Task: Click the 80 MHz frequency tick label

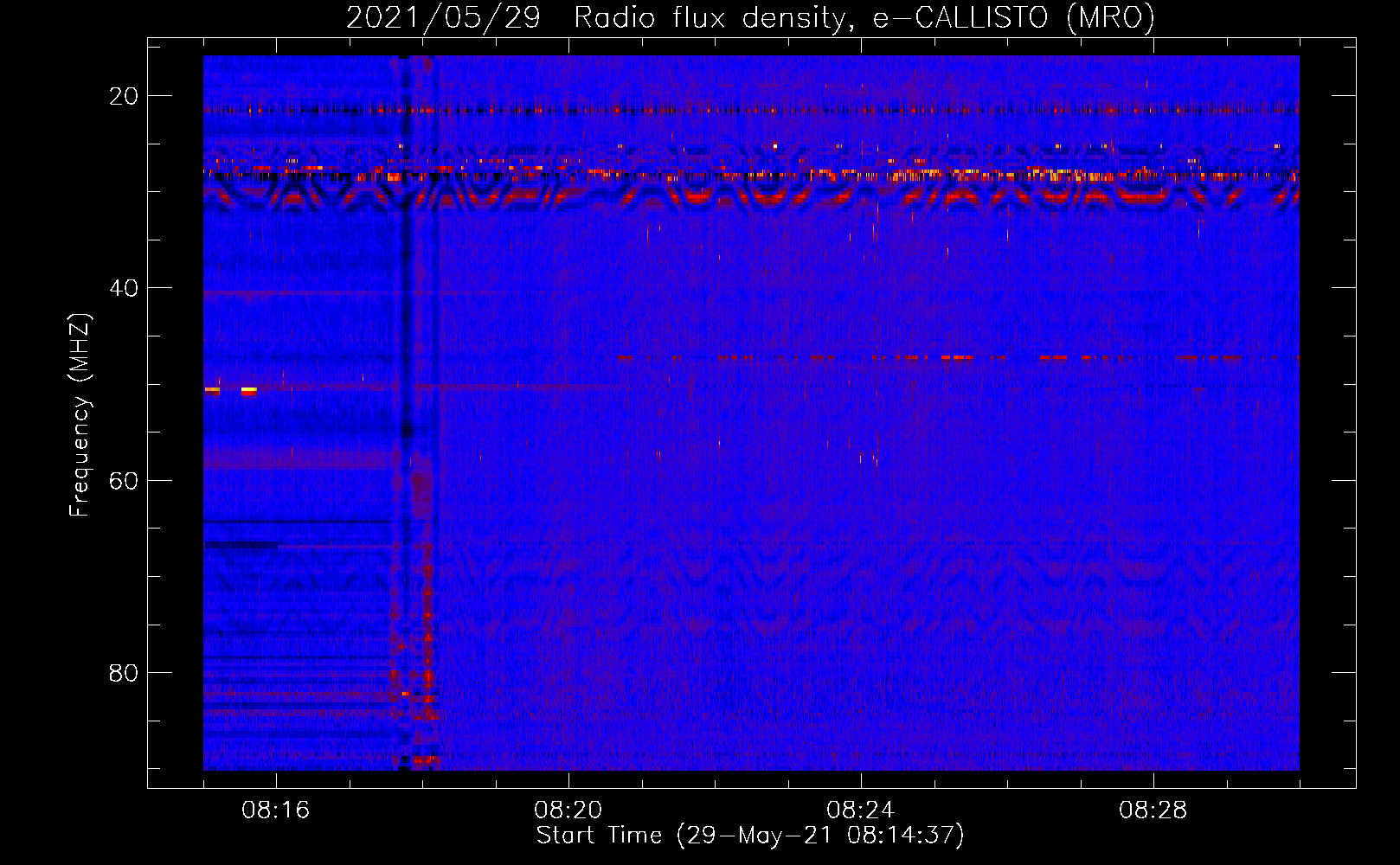Action: (x=124, y=672)
